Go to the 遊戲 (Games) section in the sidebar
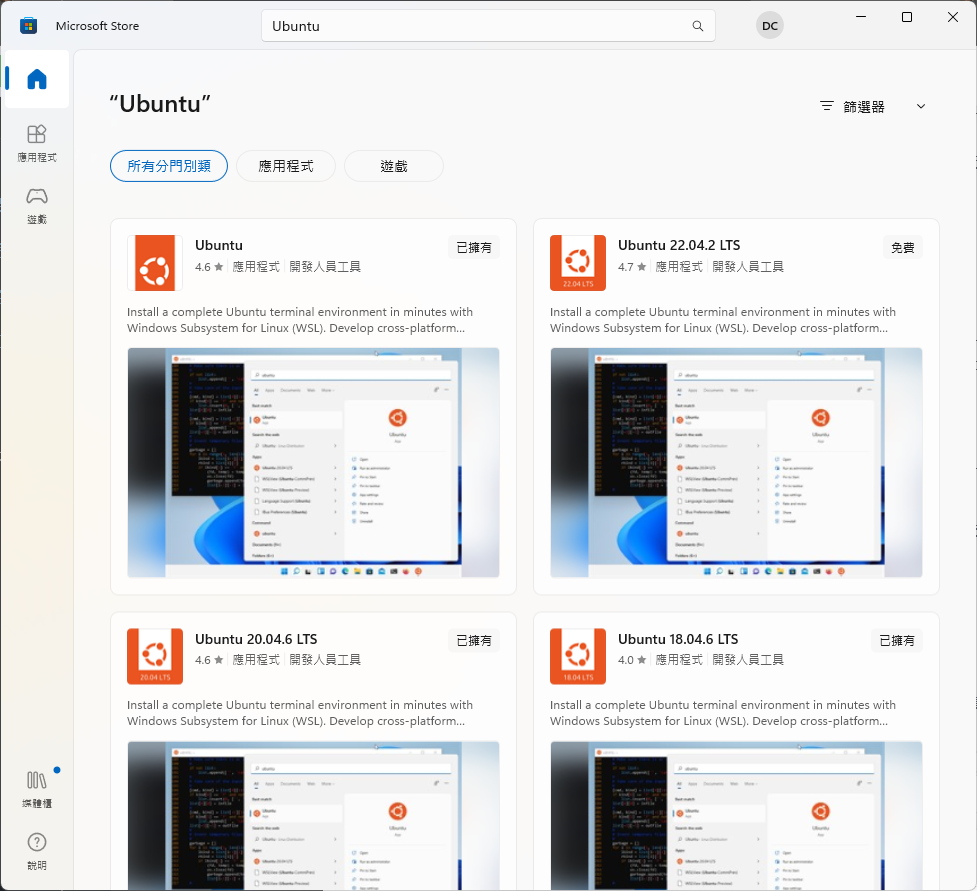 click(x=37, y=206)
